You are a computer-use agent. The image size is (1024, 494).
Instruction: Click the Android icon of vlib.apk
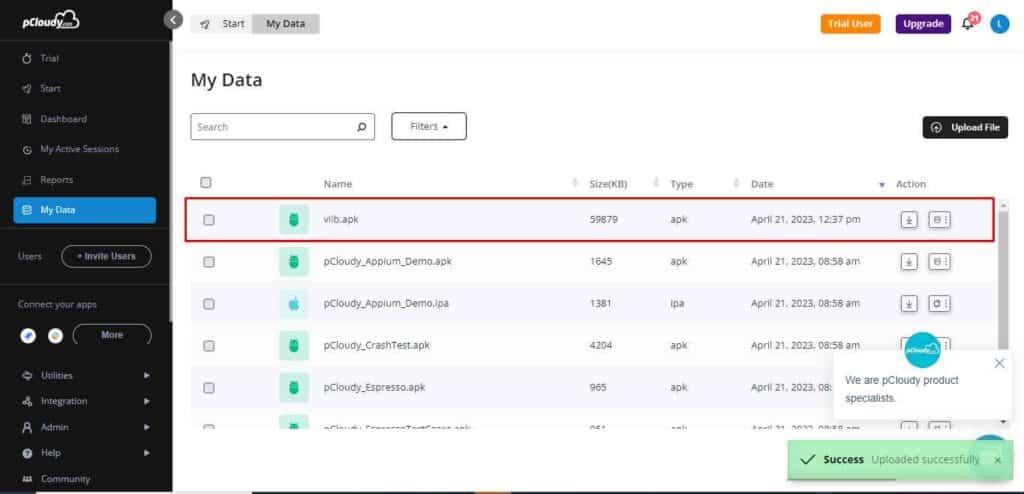tap(294, 220)
